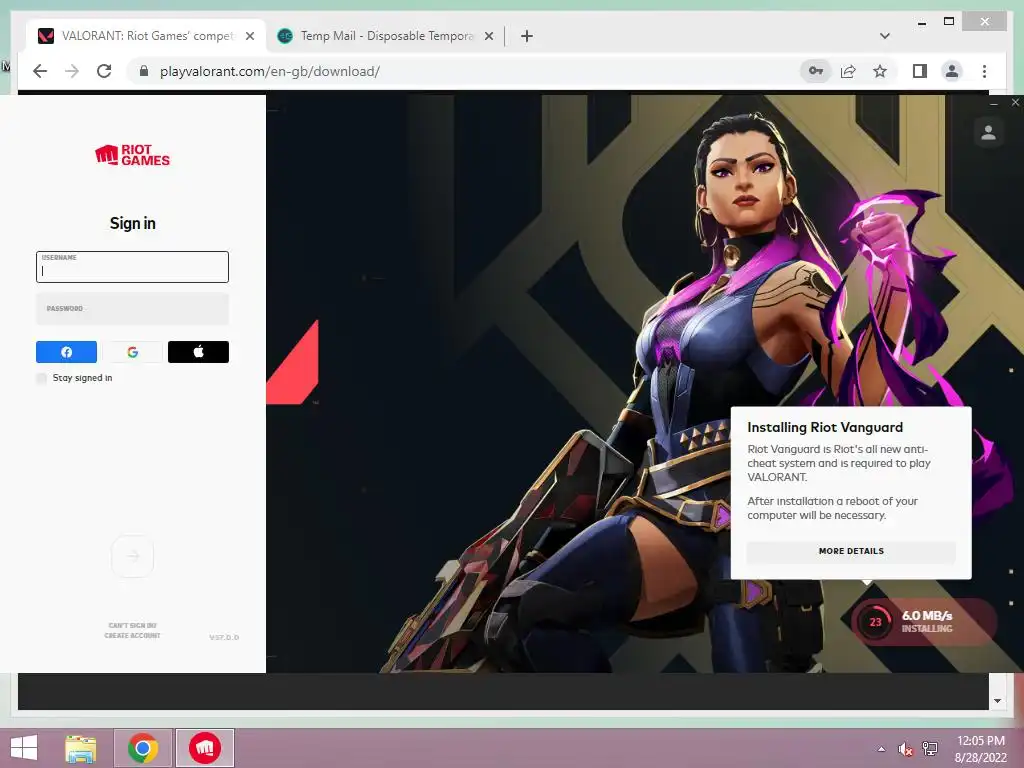Open a new browser tab
This screenshot has width=1024, height=768.
[x=527, y=36]
